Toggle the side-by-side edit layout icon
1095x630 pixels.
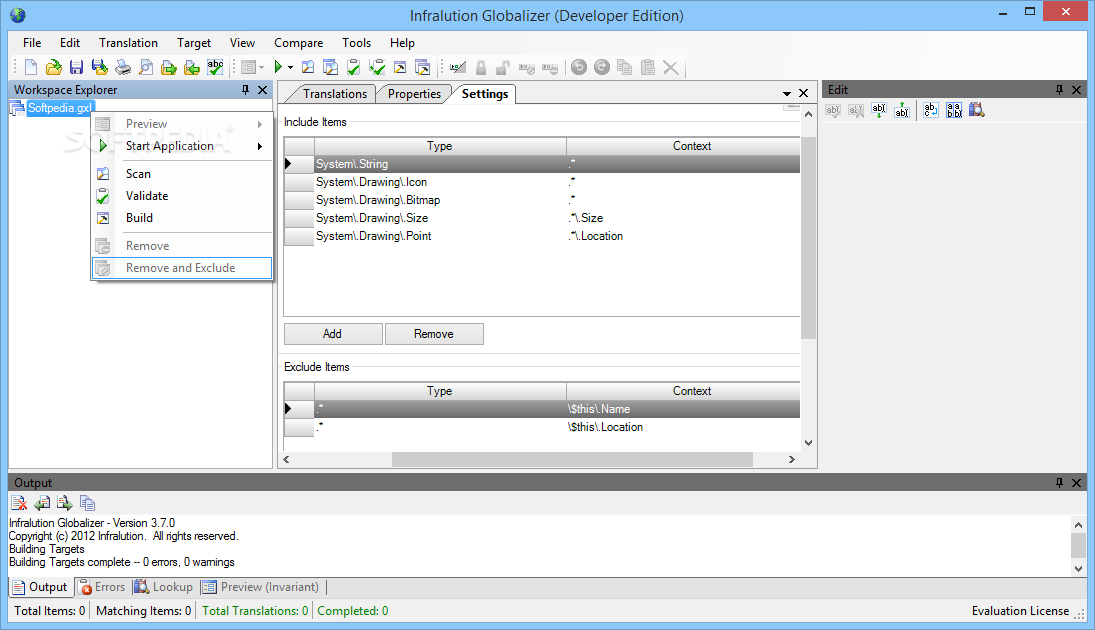click(x=954, y=110)
